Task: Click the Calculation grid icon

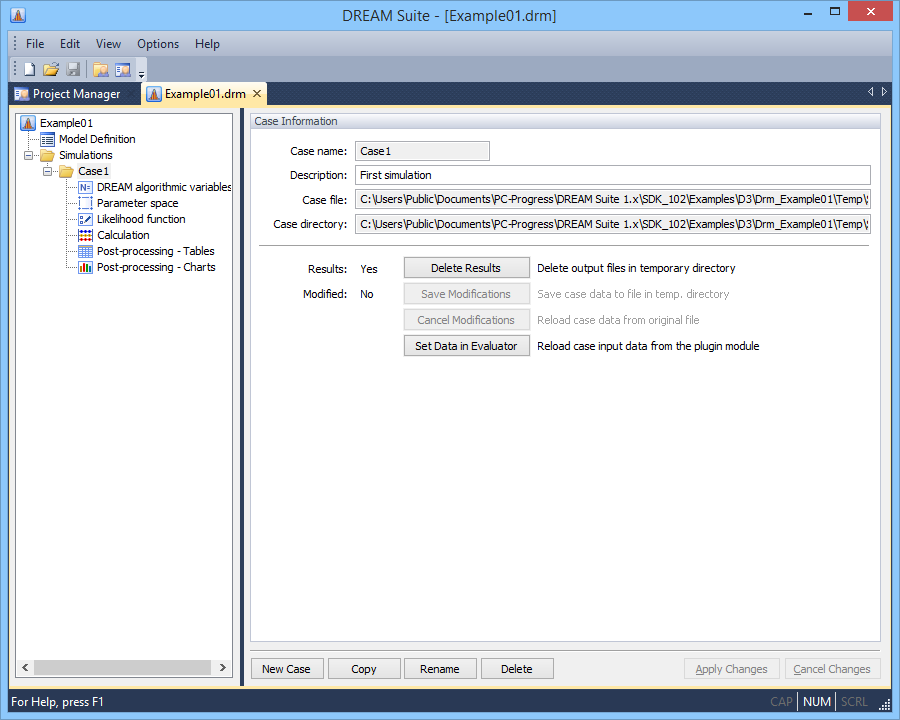Action: [85, 235]
